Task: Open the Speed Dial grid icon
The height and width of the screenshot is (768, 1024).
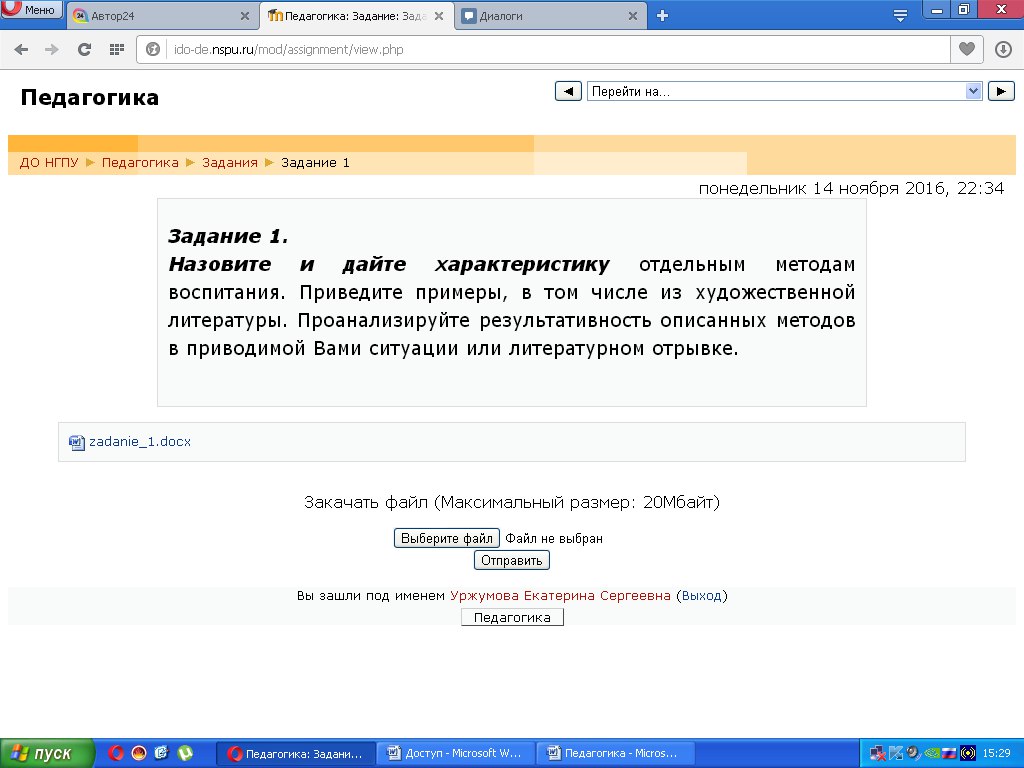Action: click(116, 49)
